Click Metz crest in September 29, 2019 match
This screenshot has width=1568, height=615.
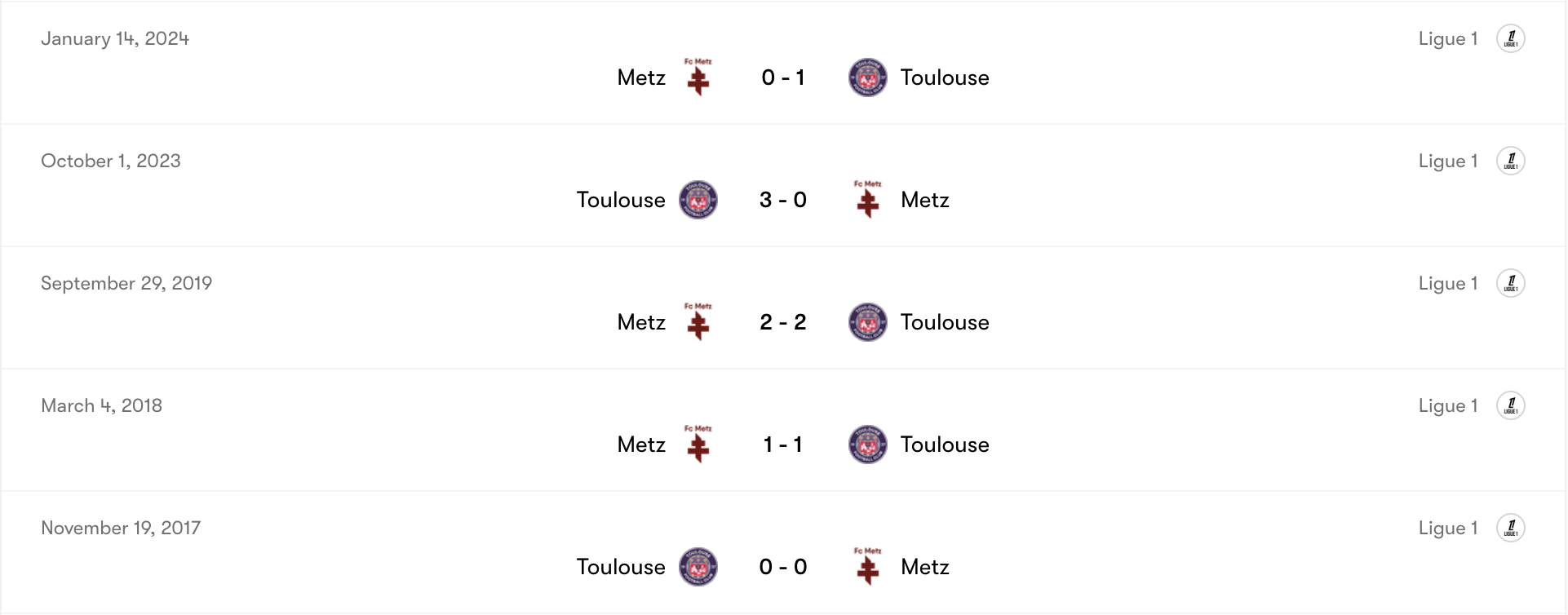(698, 322)
